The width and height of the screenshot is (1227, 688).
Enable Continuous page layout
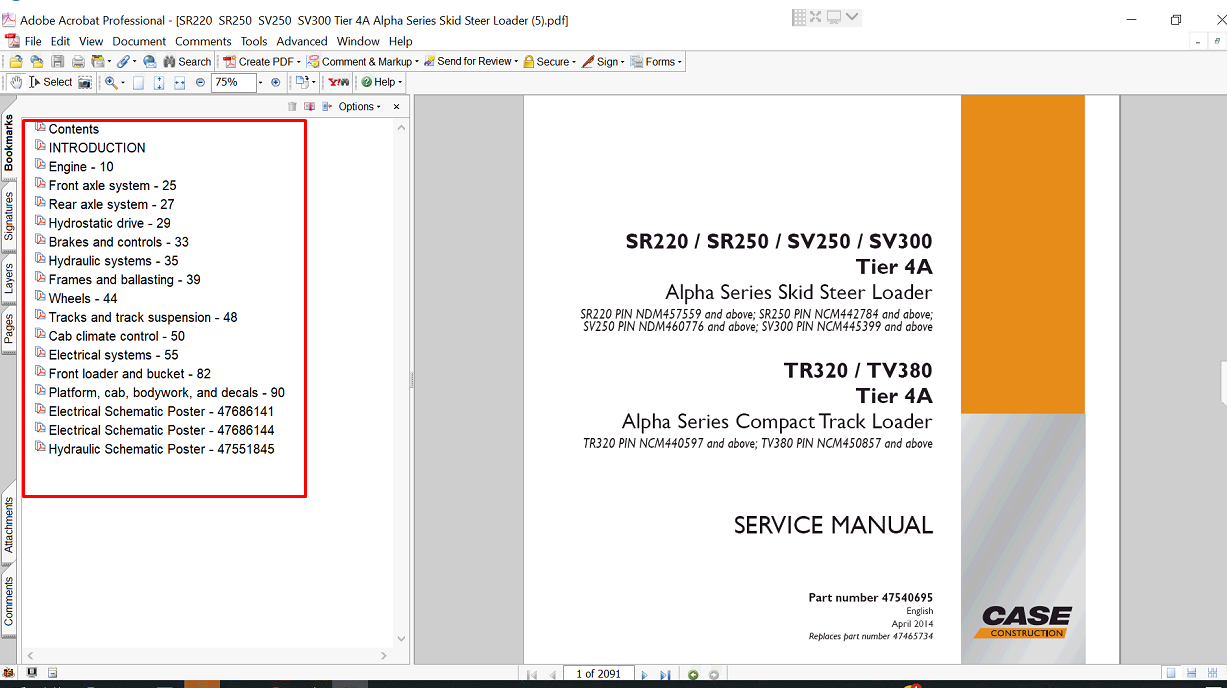[x=1190, y=673]
